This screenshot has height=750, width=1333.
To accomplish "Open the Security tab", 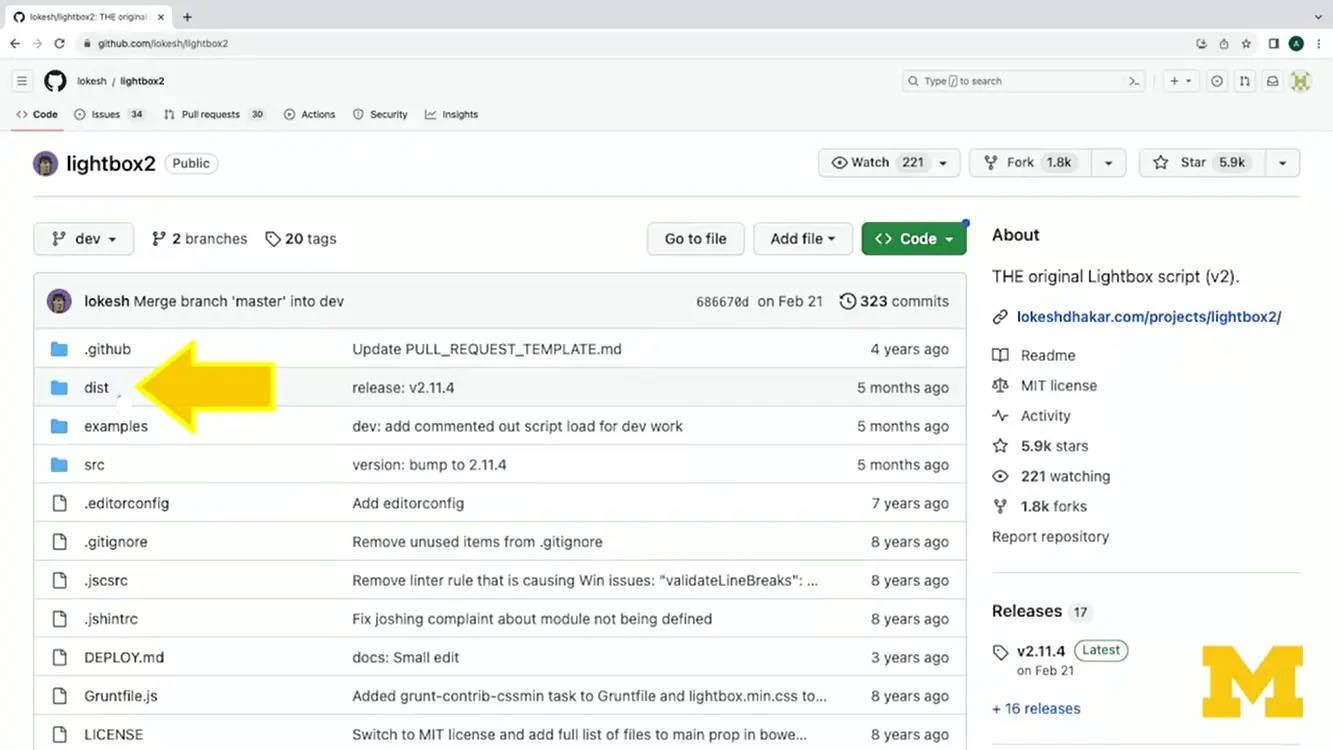I will point(380,114).
